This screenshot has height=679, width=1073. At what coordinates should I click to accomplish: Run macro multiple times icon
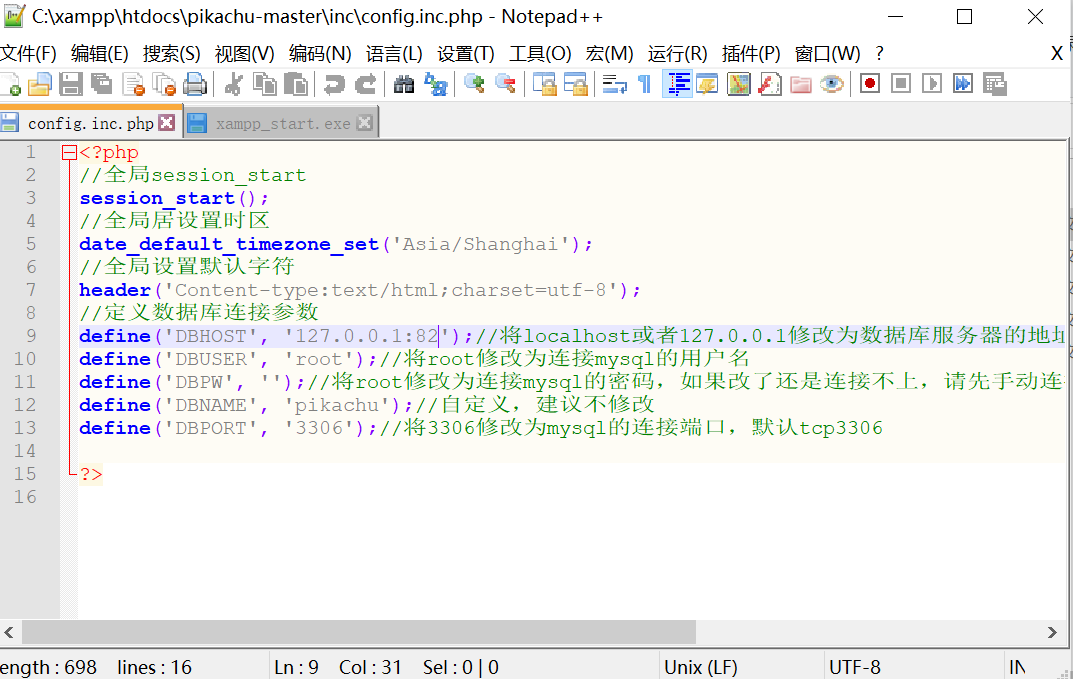point(963,84)
